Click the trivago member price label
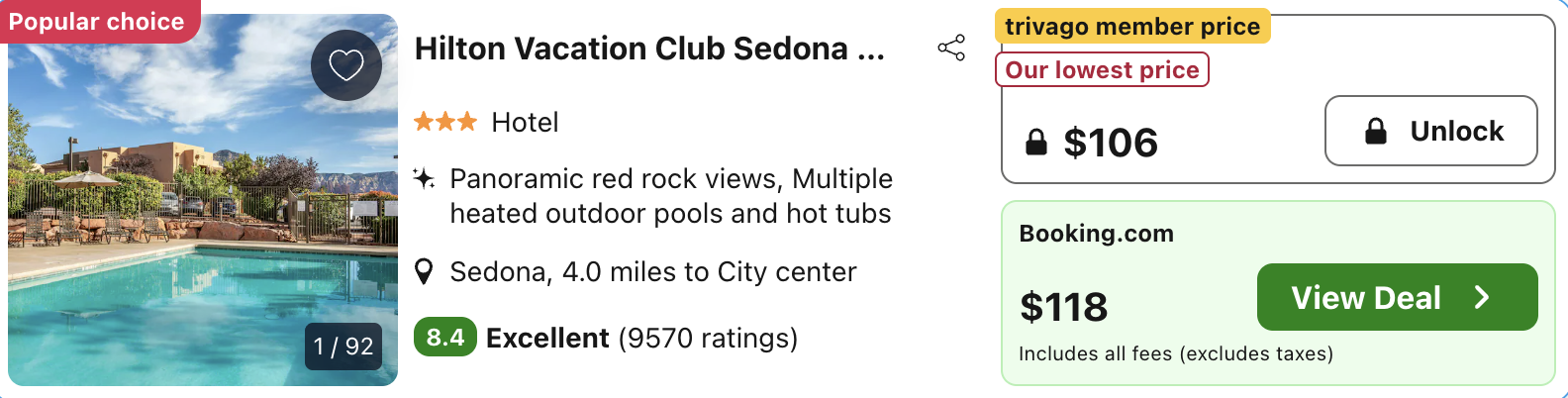 click(x=1131, y=27)
